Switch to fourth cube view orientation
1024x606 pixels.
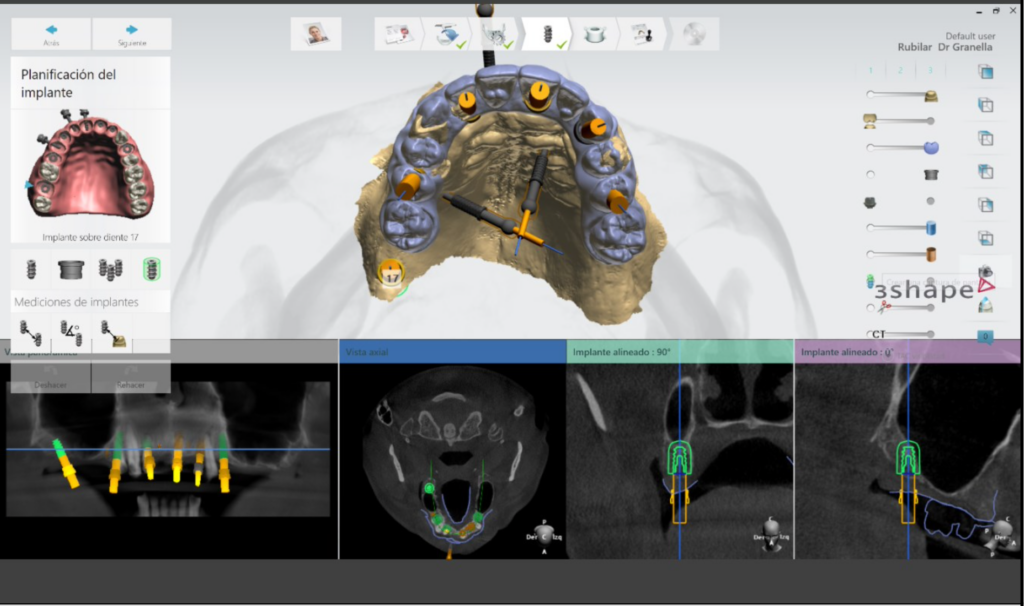click(985, 171)
